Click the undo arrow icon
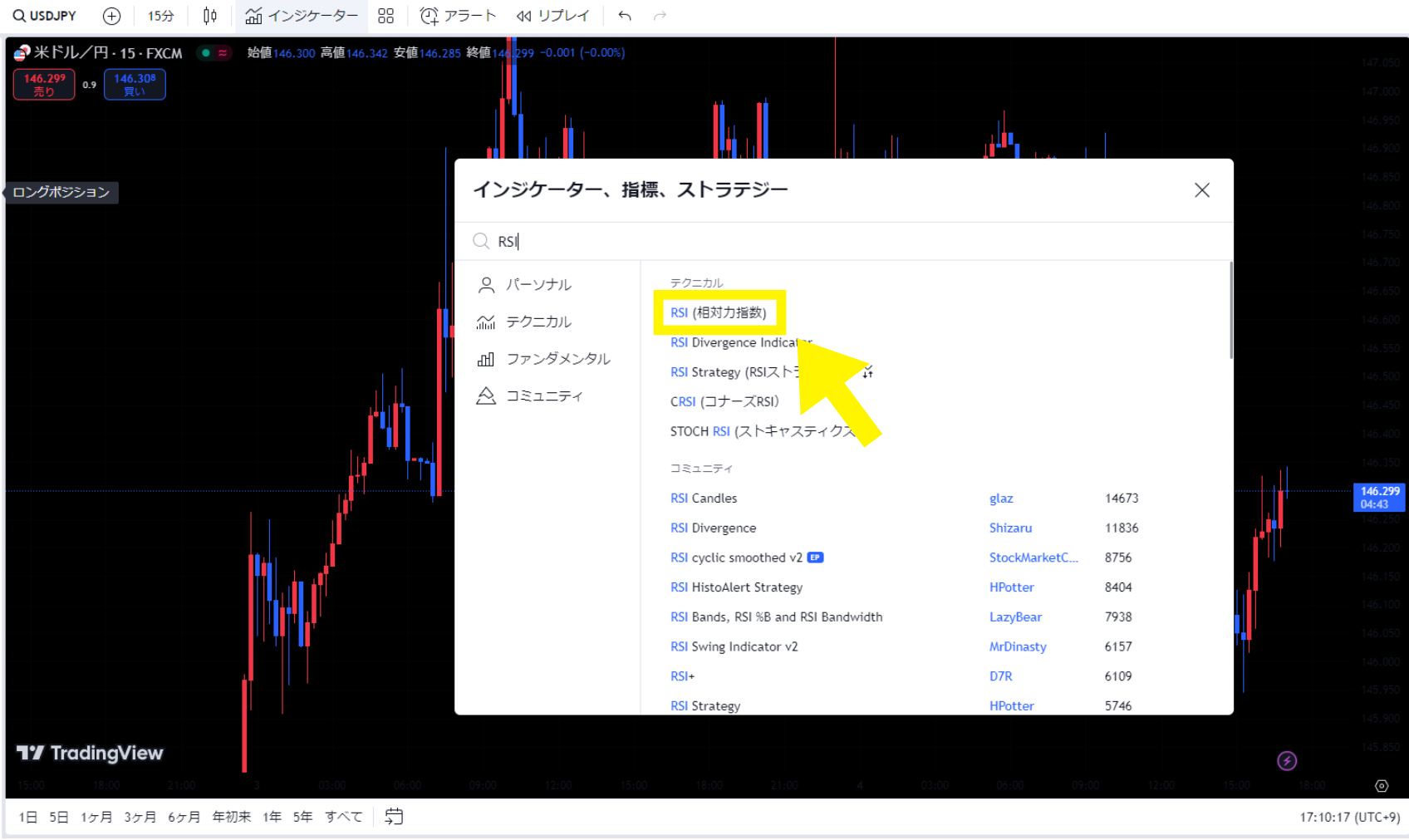 [x=625, y=16]
